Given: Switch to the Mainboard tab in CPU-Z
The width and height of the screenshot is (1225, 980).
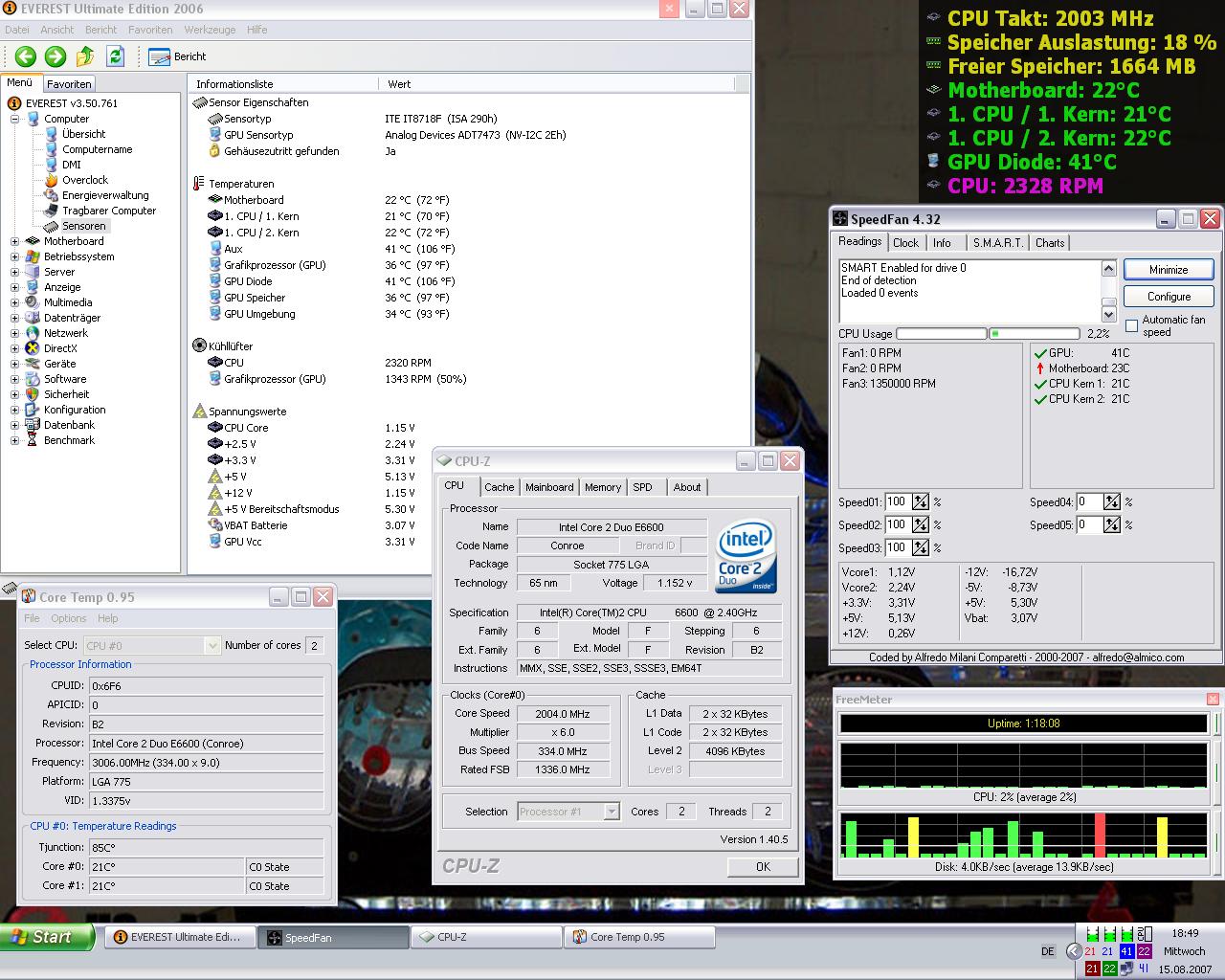Looking at the screenshot, I should point(549,487).
